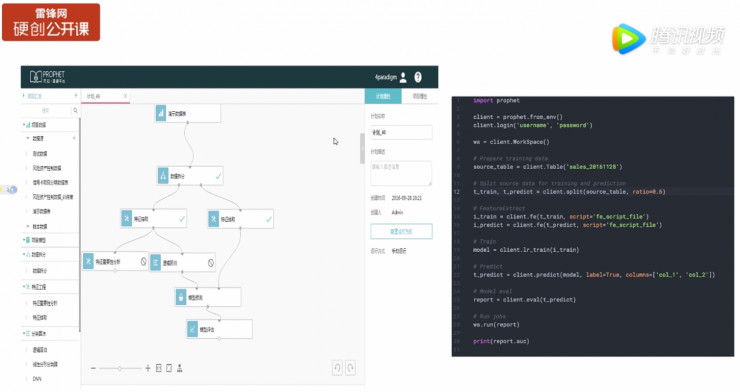Click the "Admin" creator value
The image size is (740, 392).
(397, 212)
